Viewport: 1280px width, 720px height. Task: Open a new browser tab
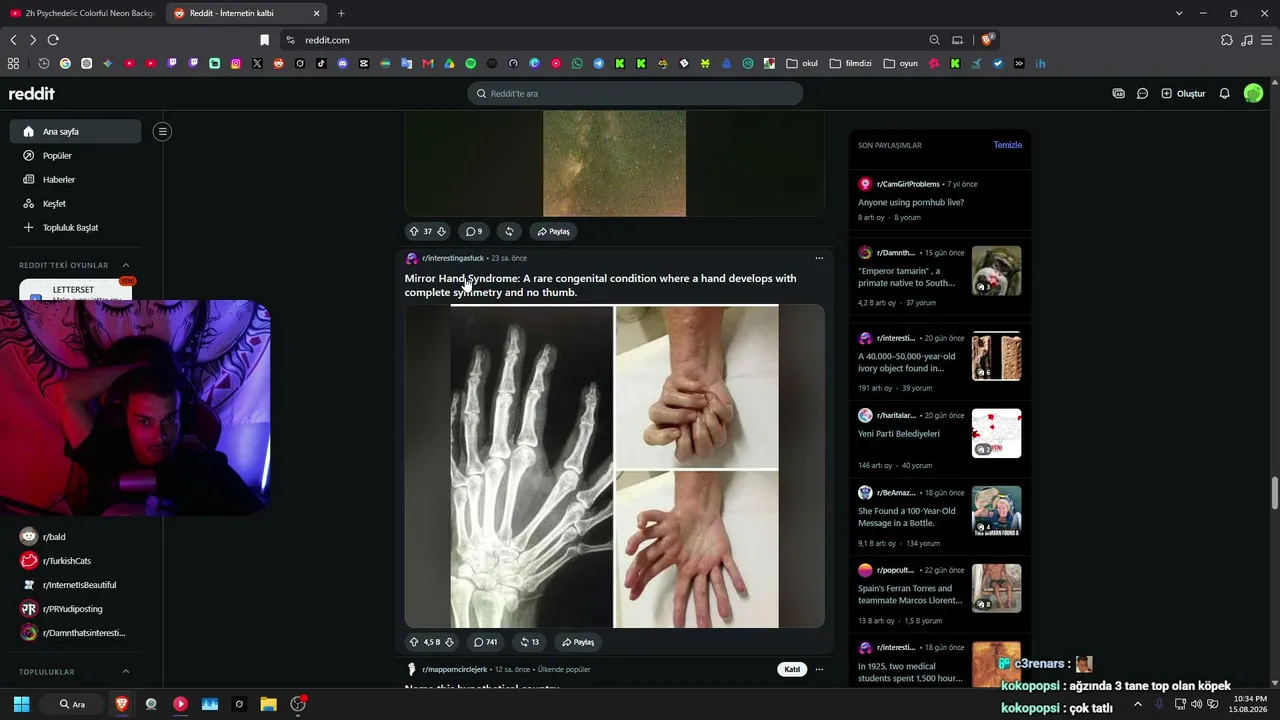coord(341,13)
